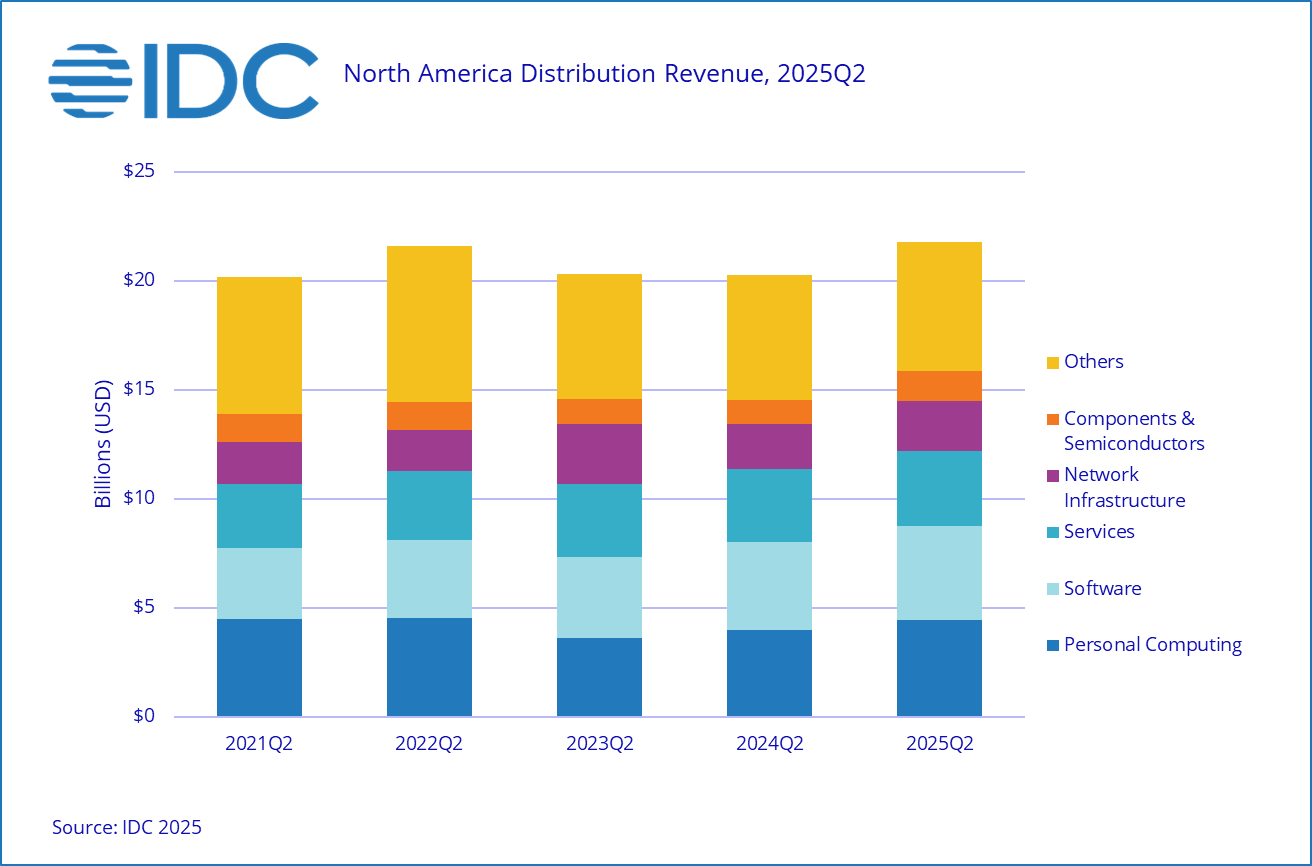Click the IDC logo
The height and width of the screenshot is (866, 1312).
tap(183, 81)
